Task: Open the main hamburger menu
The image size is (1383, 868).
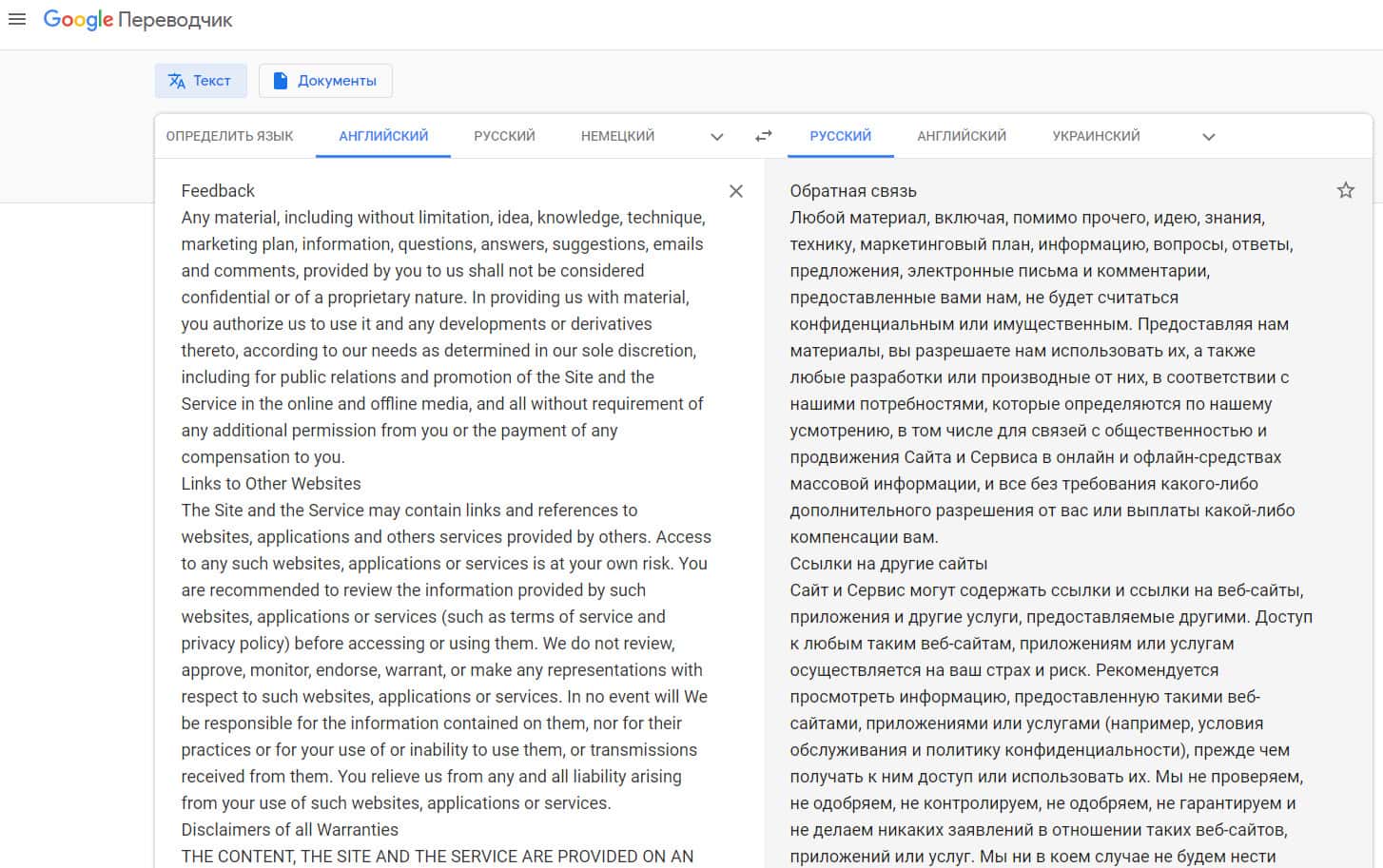Action: 17,19
